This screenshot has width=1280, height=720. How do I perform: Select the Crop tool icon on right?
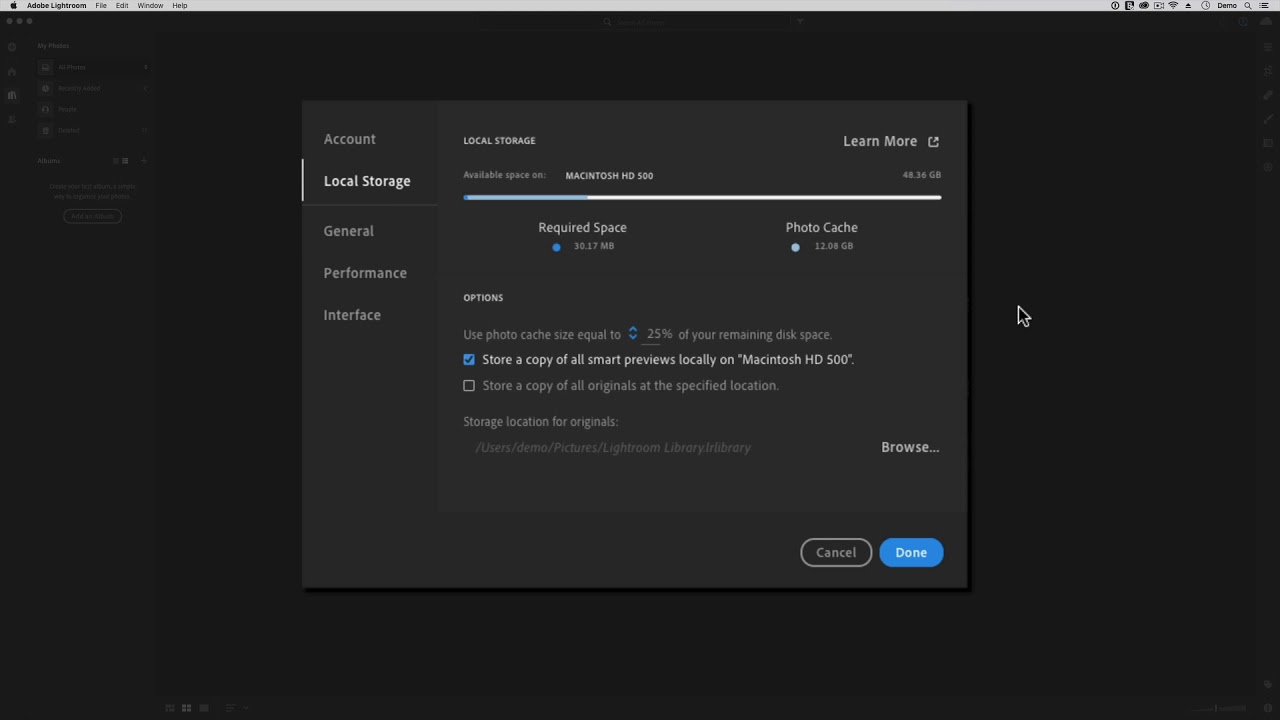click(1268, 72)
